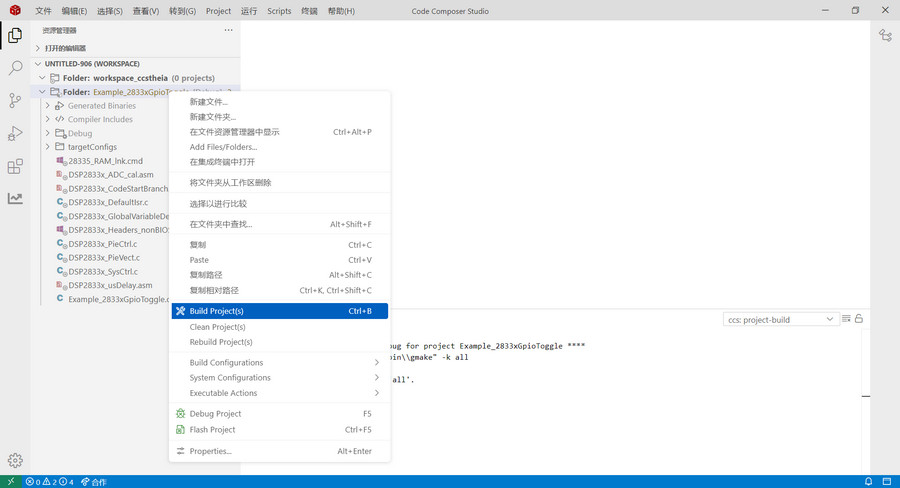The height and width of the screenshot is (488, 900).
Task: Toggle the output scroll lock icon
Action: tap(859, 319)
